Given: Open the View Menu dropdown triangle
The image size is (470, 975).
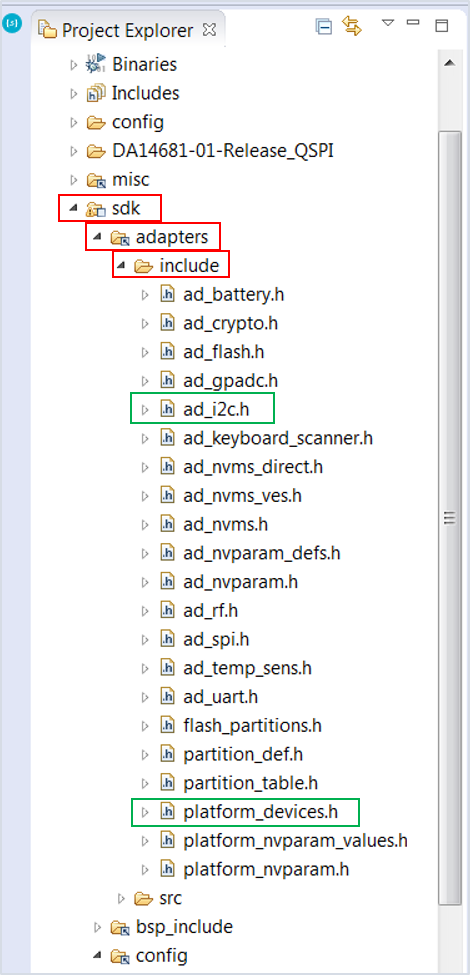Looking at the screenshot, I should tap(388, 23).
